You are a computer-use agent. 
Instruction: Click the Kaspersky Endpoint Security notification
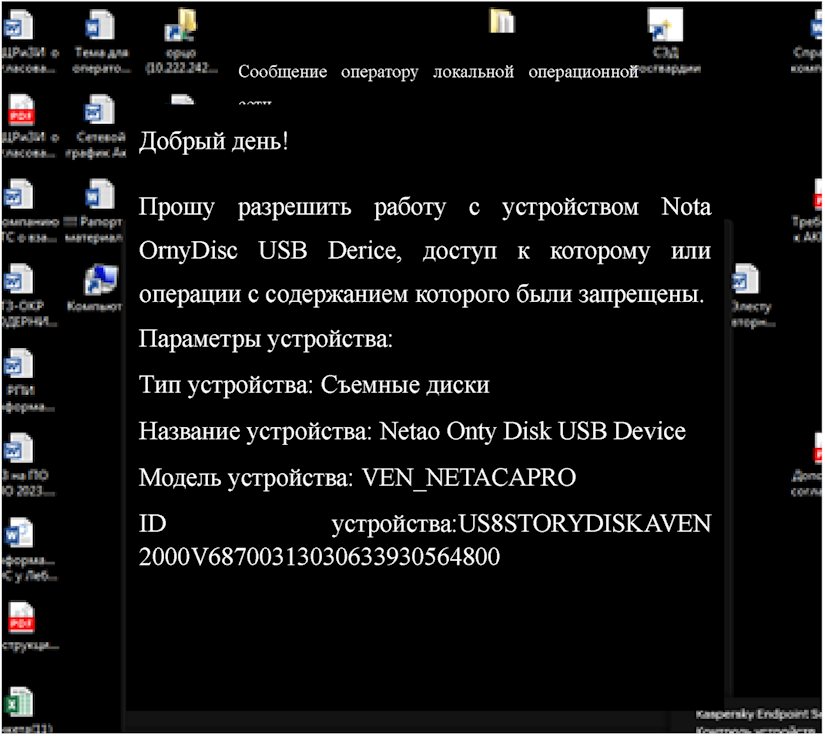758,720
